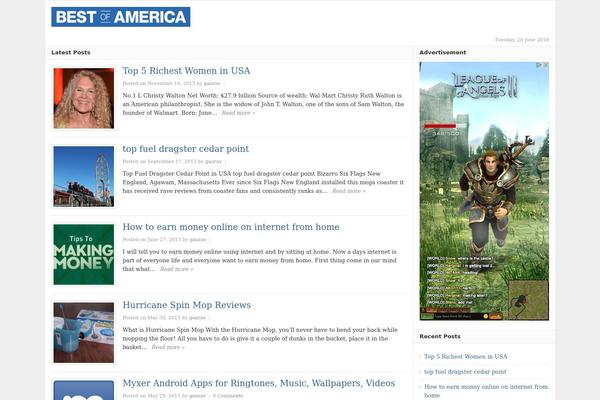Select the Six Flags New England excerpt text

coord(263,182)
